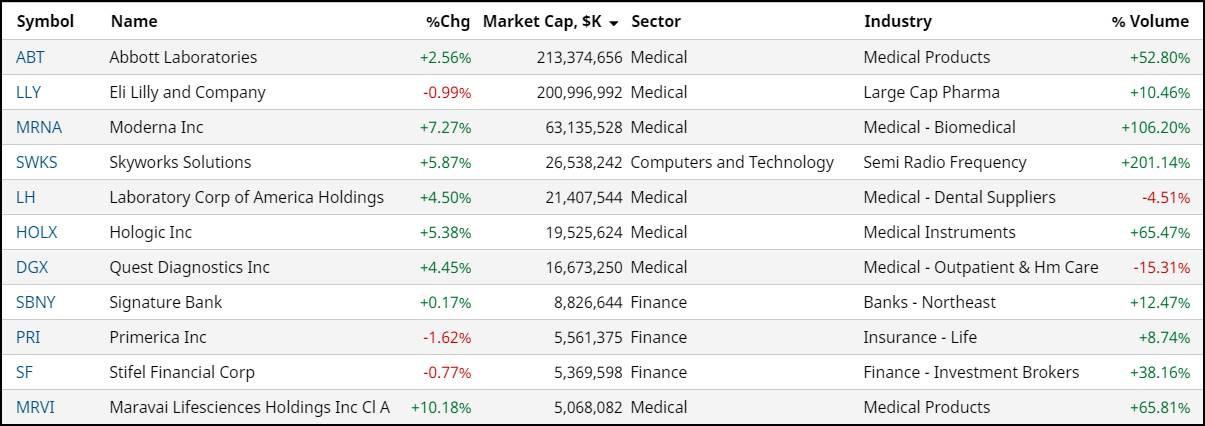This screenshot has height=426, width=1205.
Task: Open the ABT ticker symbol link
Action: click(x=30, y=57)
